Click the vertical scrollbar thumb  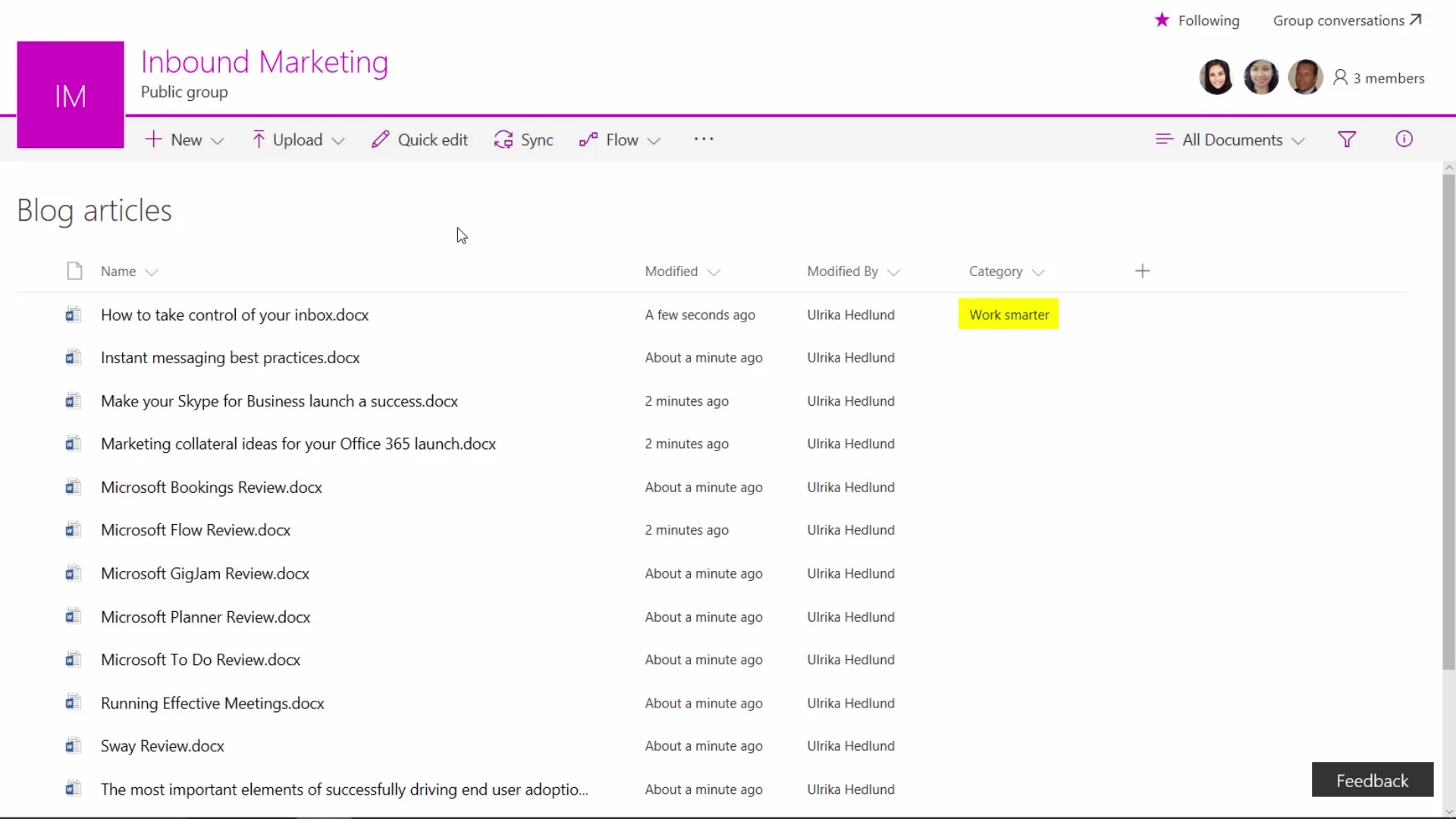[1448, 422]
